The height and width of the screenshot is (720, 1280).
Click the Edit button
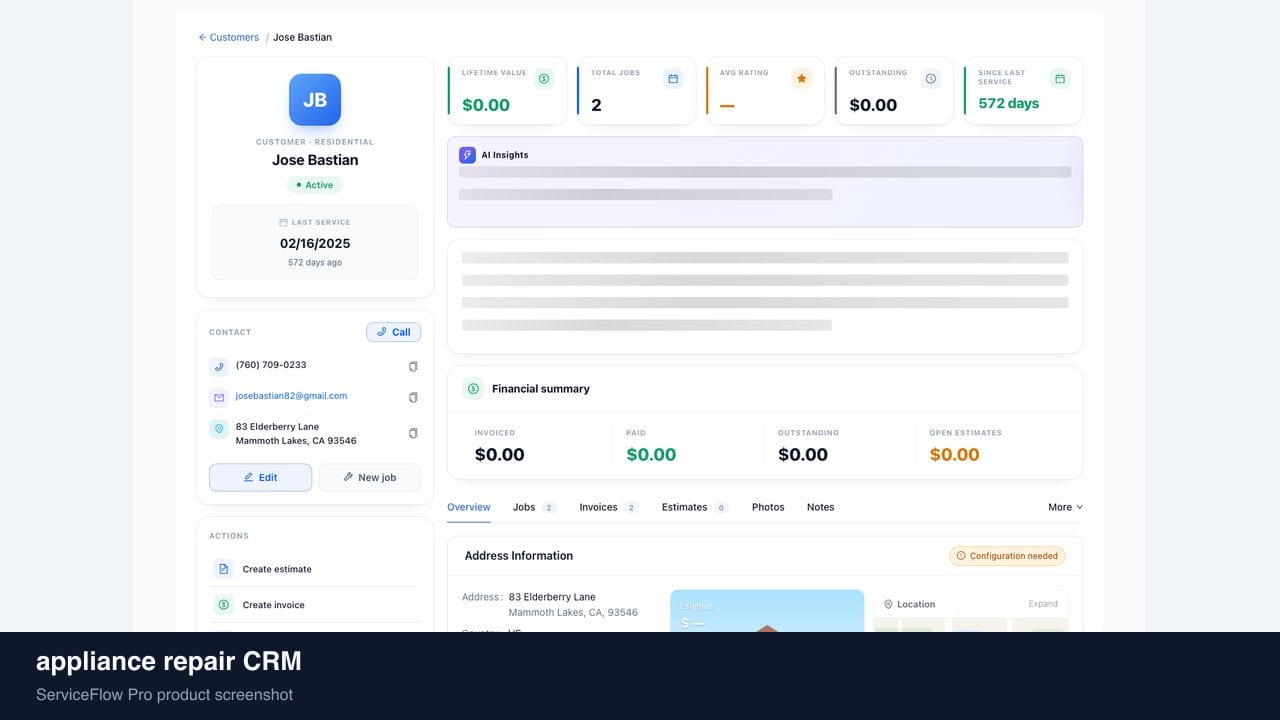point(260,477)
